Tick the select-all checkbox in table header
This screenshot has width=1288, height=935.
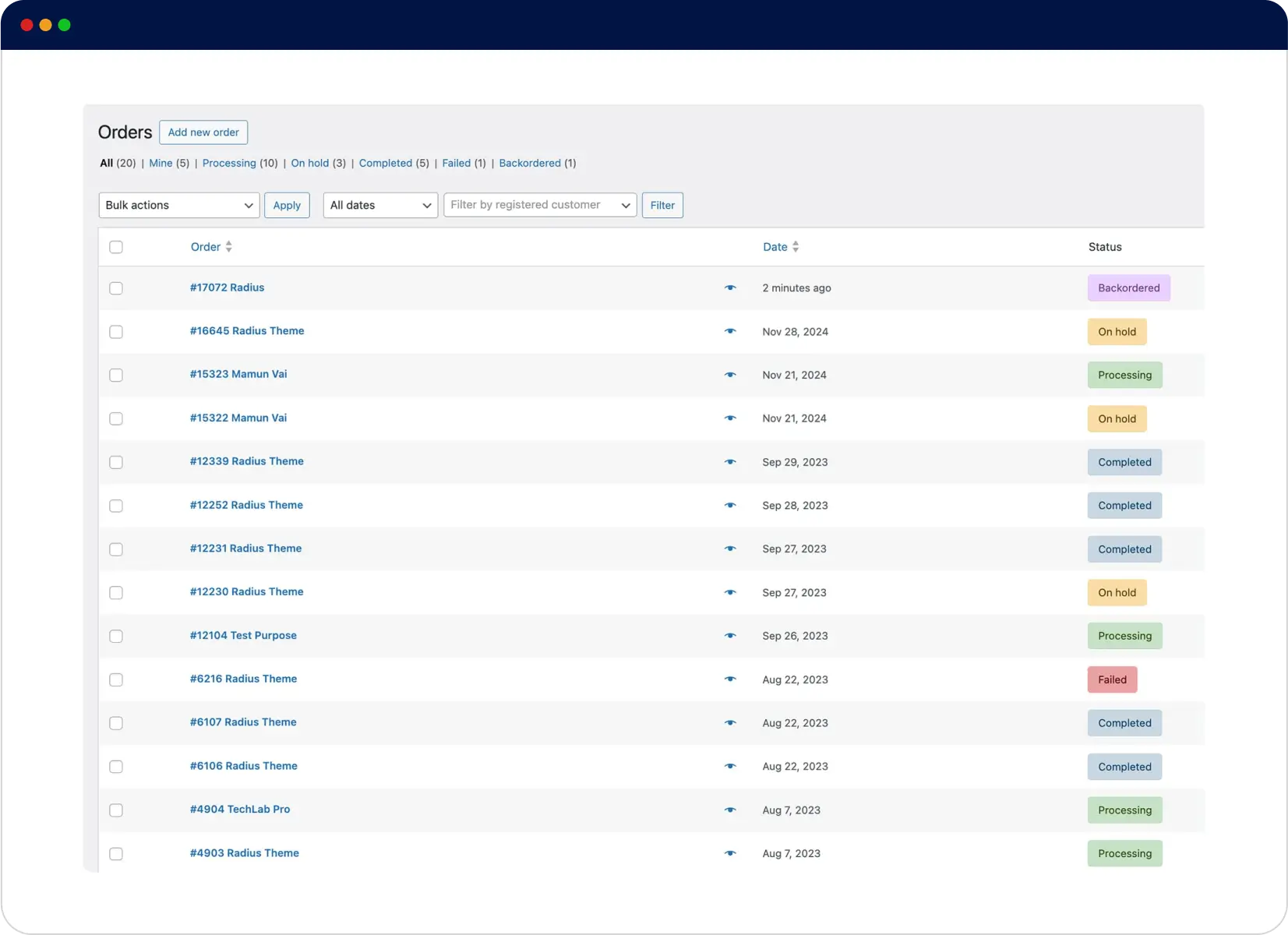[x=116, y=247]
